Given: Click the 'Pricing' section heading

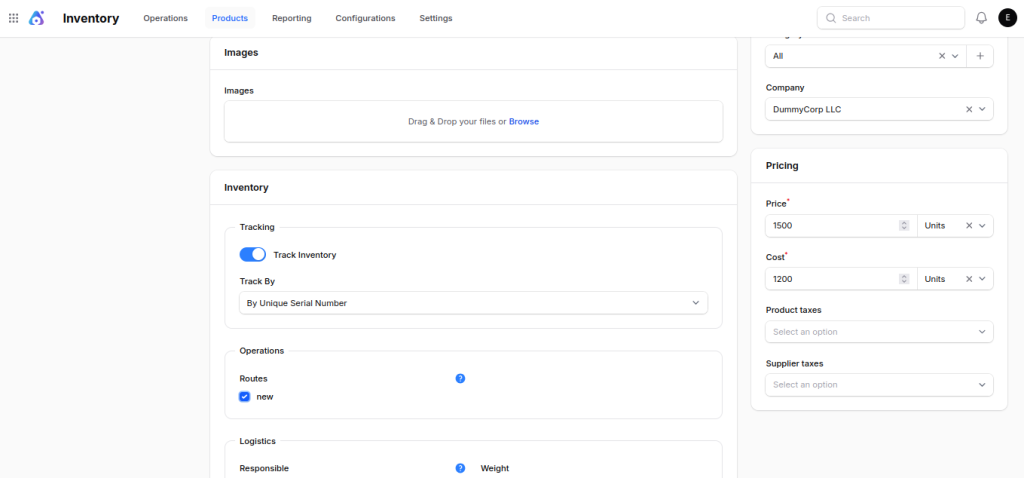Looking at the screenshot, I should pyautogui.click(x=782, y=166).
